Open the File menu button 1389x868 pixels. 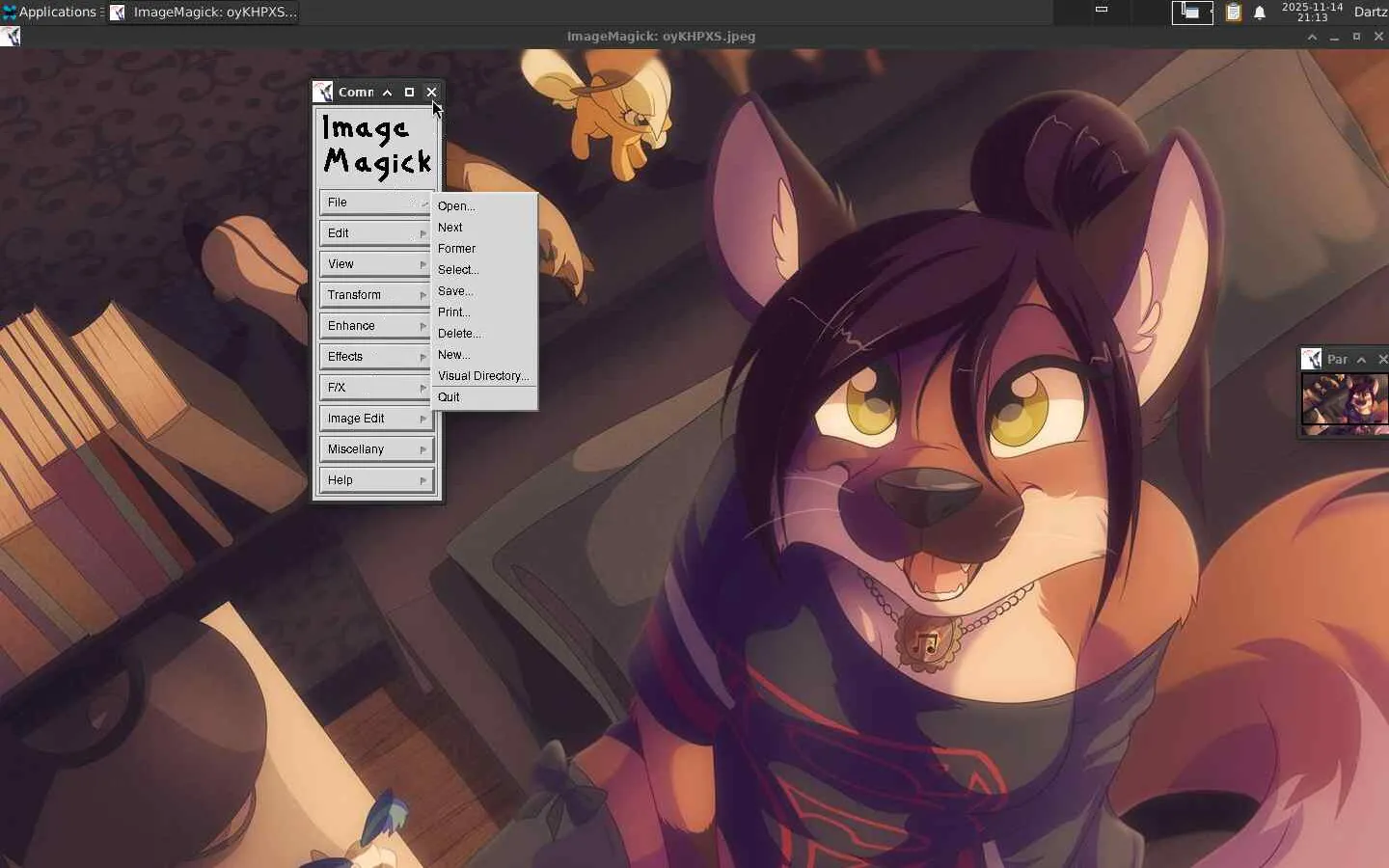(375, 203)
